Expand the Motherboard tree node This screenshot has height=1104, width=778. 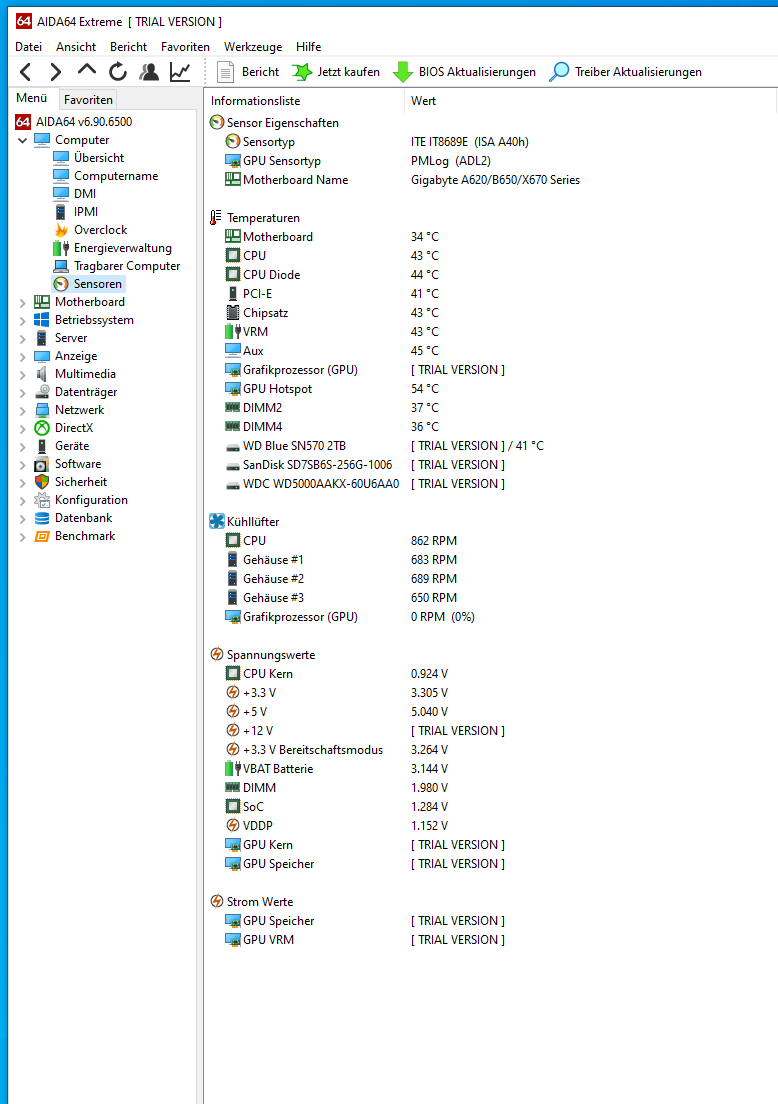coord(23,302)
